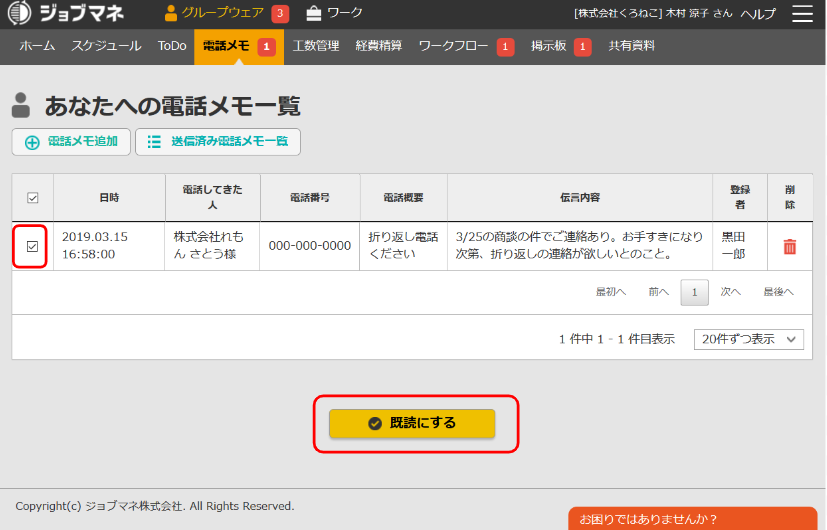
Task: Click the 電話メモ追加 button
Action: coord(71,142)
